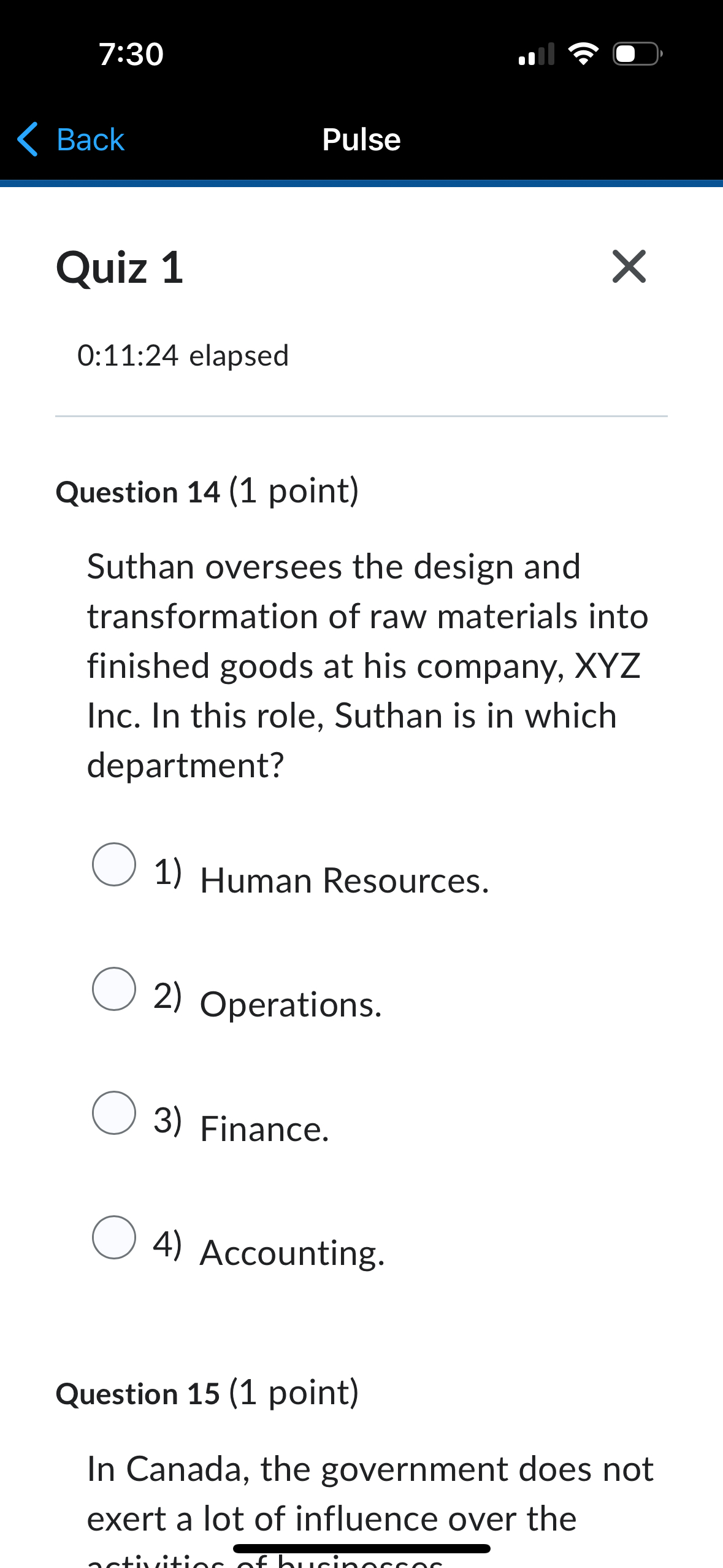Tap the back chevron icon
This screenshot has width=723, height=1568.
(x=27, y=140)
